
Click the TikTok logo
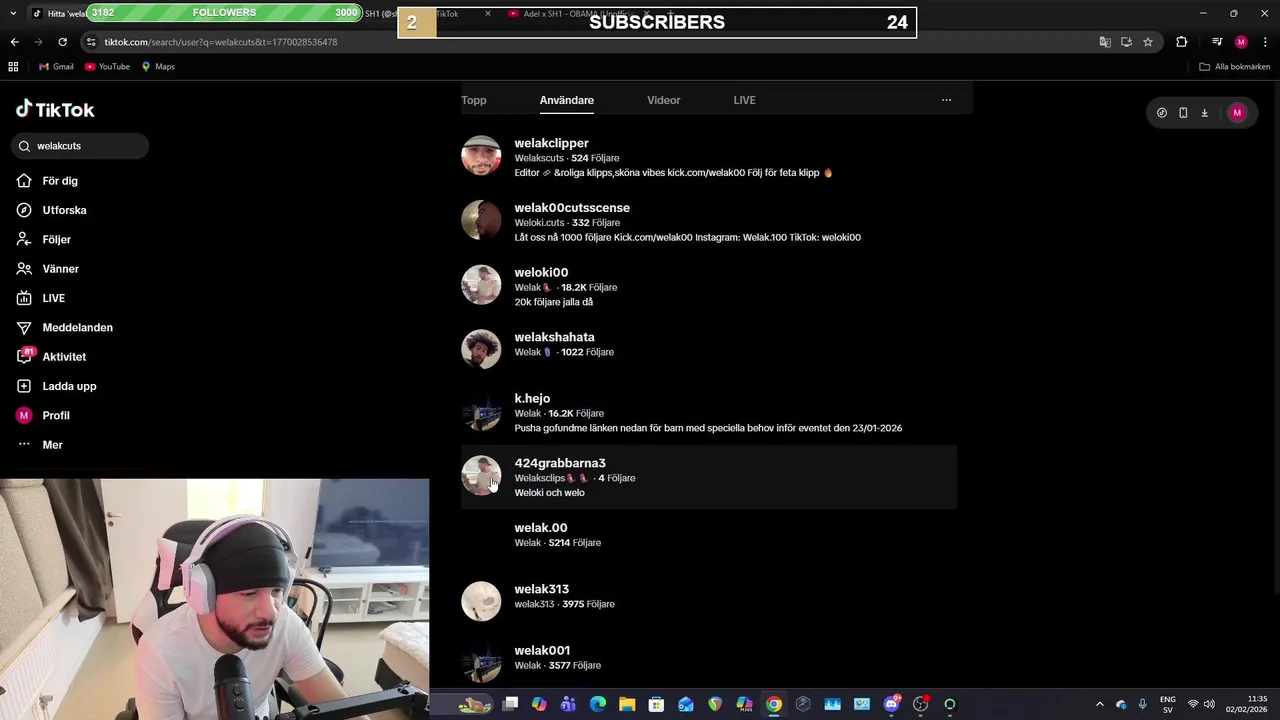(x=55, y=109)
